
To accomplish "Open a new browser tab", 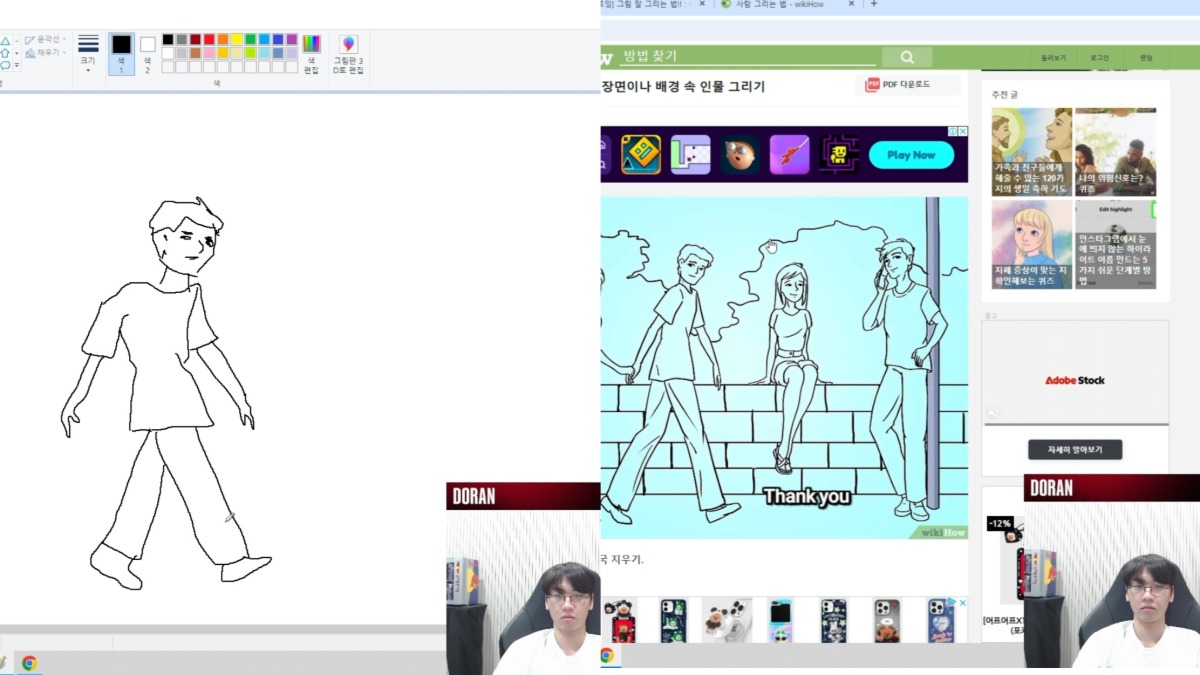I will [874, 4].
